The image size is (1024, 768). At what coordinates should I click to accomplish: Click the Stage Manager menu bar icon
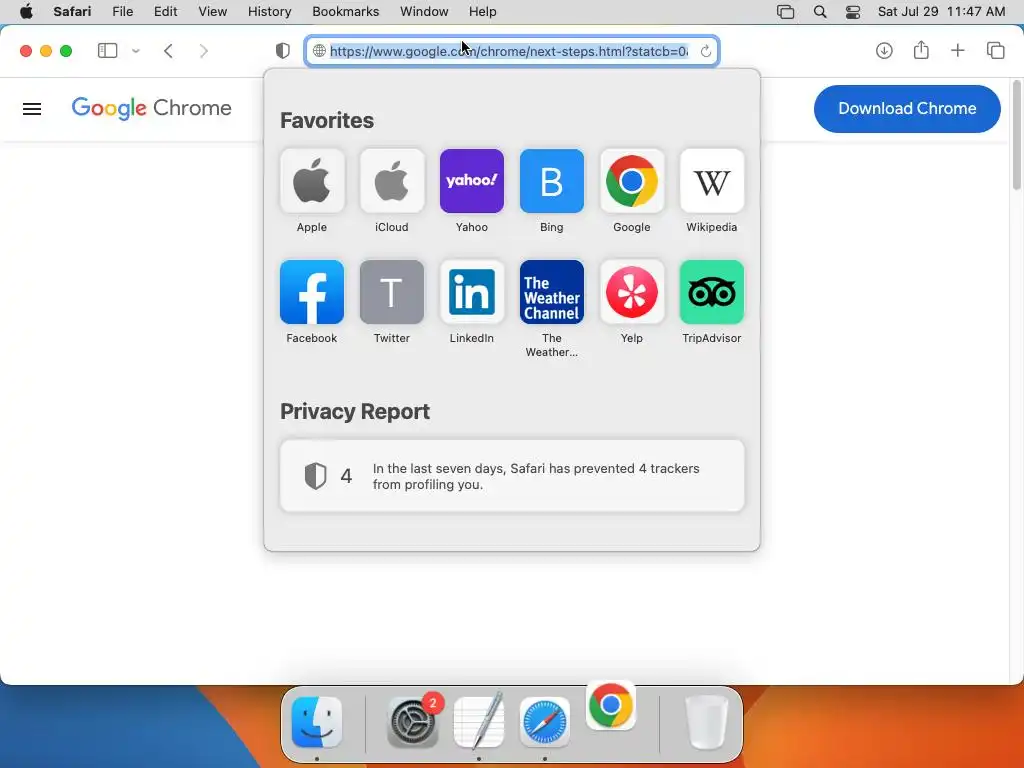[786, 12]
